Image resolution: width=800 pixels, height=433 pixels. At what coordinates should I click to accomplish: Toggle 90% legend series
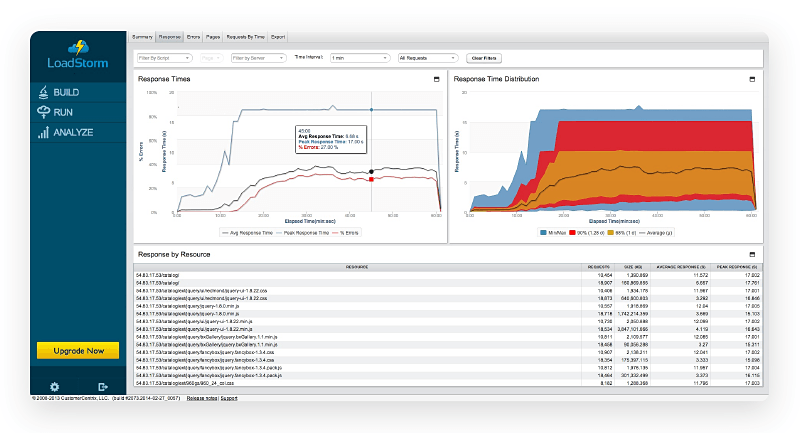587,233
